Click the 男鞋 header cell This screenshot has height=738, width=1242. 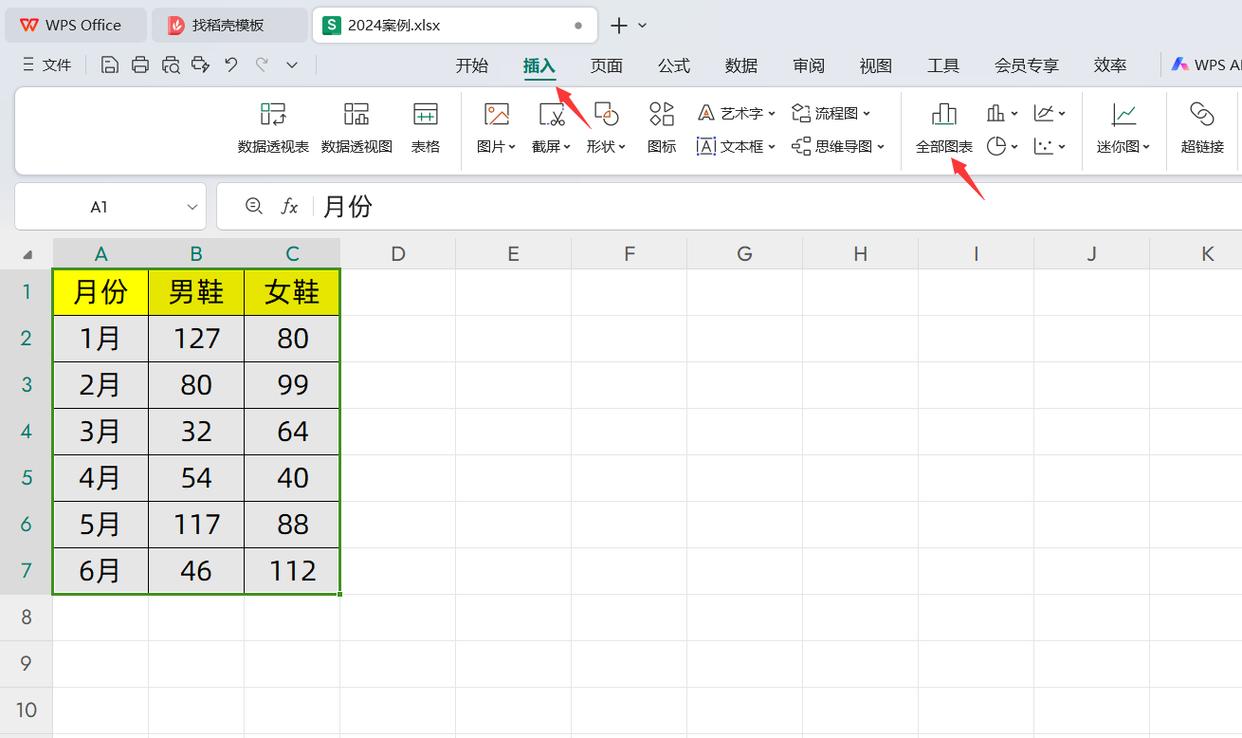click(196, 292)
